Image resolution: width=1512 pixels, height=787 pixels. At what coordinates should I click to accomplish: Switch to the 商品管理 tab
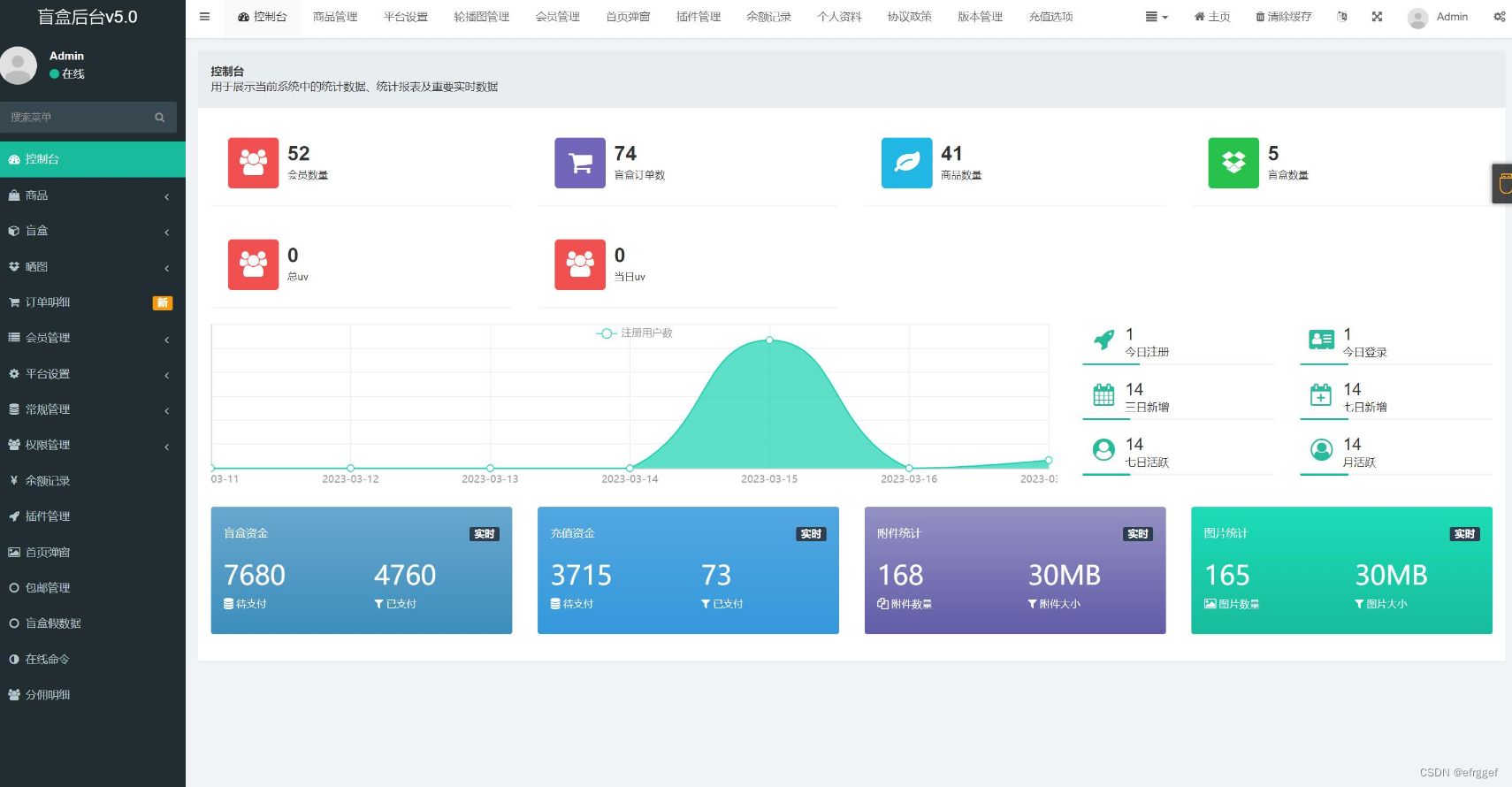click(335, 17)
